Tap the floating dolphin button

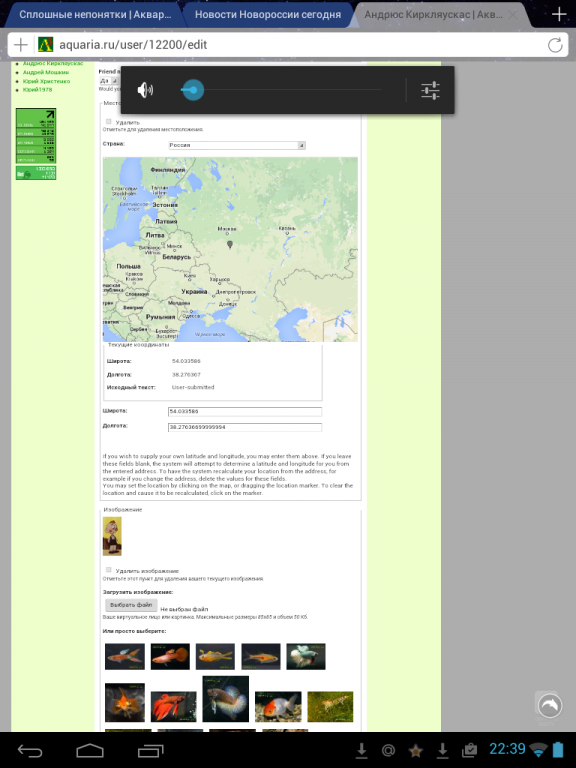(x=549, y=706)
